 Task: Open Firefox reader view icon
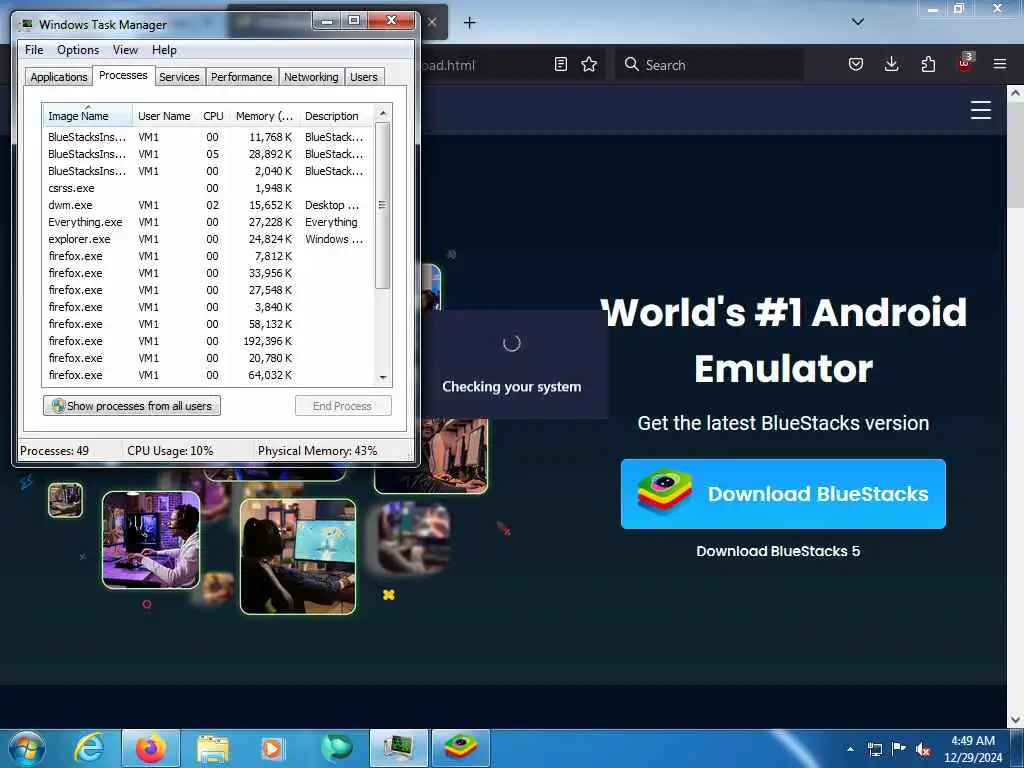coord(560,64)
